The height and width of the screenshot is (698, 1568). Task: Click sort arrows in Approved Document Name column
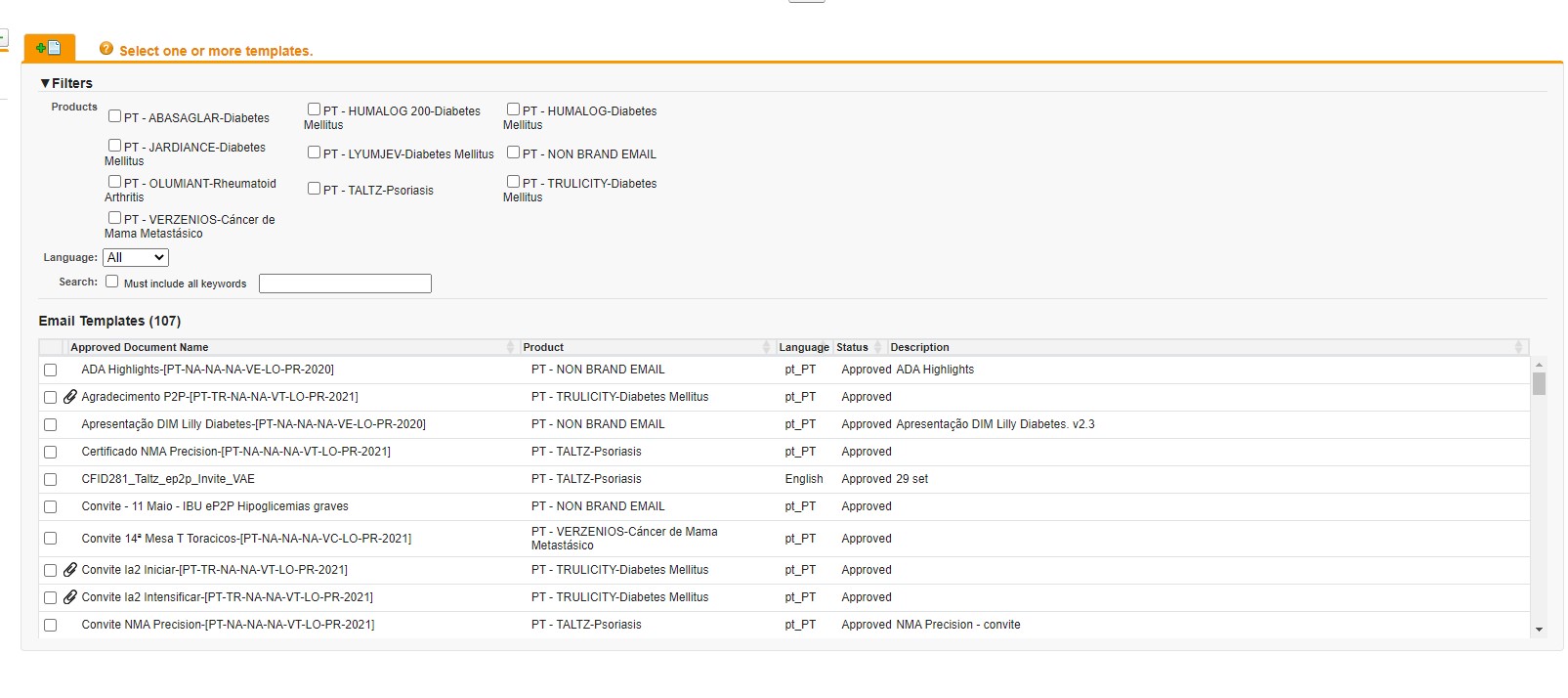(510, 347)
